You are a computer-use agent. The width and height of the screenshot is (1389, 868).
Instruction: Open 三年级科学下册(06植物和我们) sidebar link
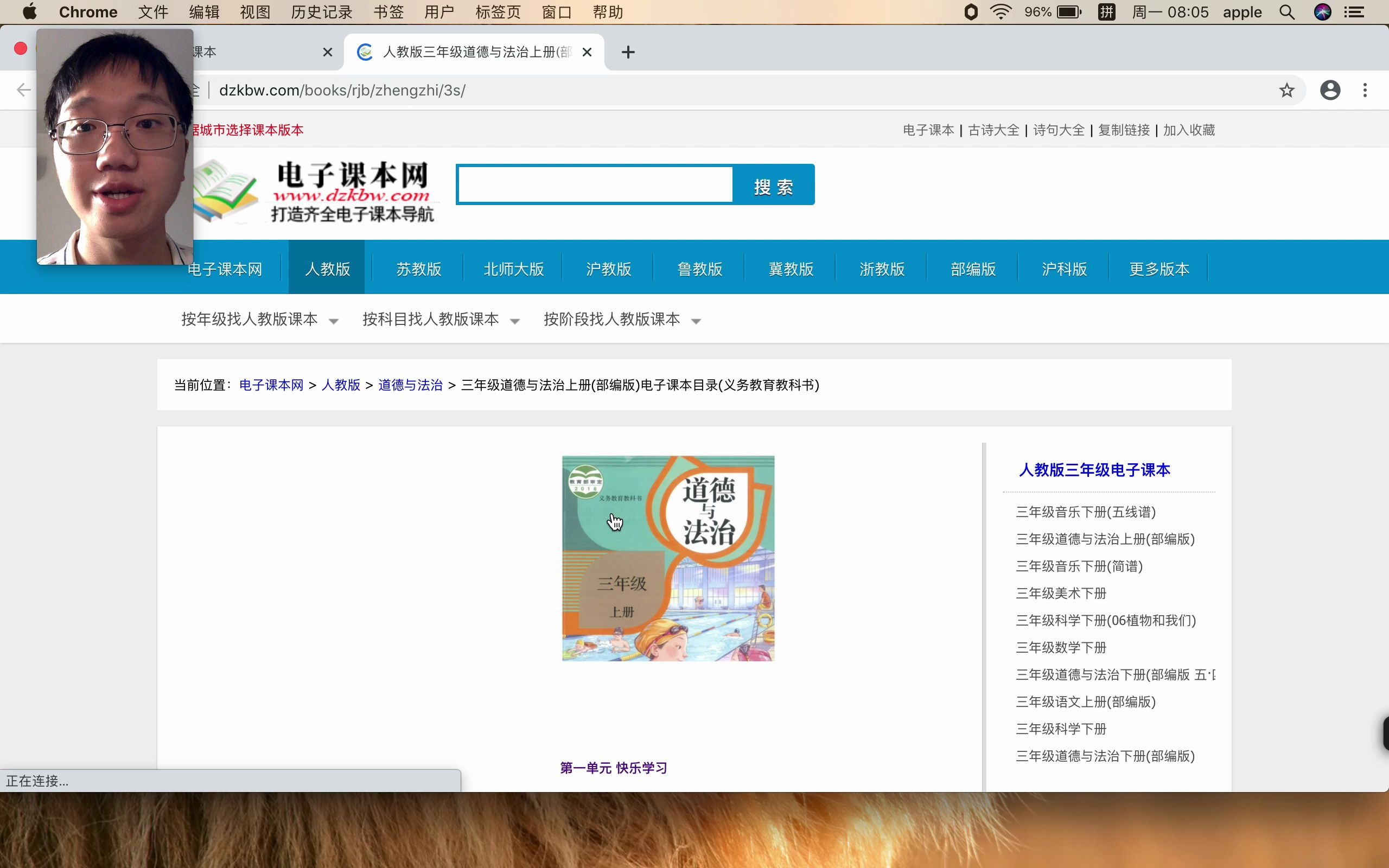[1105, 621]
